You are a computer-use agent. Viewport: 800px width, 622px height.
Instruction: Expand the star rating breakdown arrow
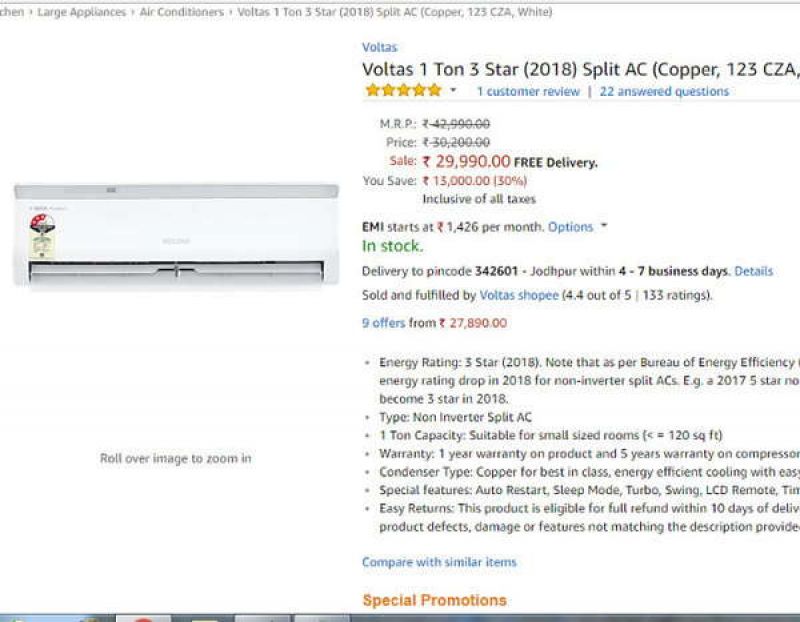453,91
